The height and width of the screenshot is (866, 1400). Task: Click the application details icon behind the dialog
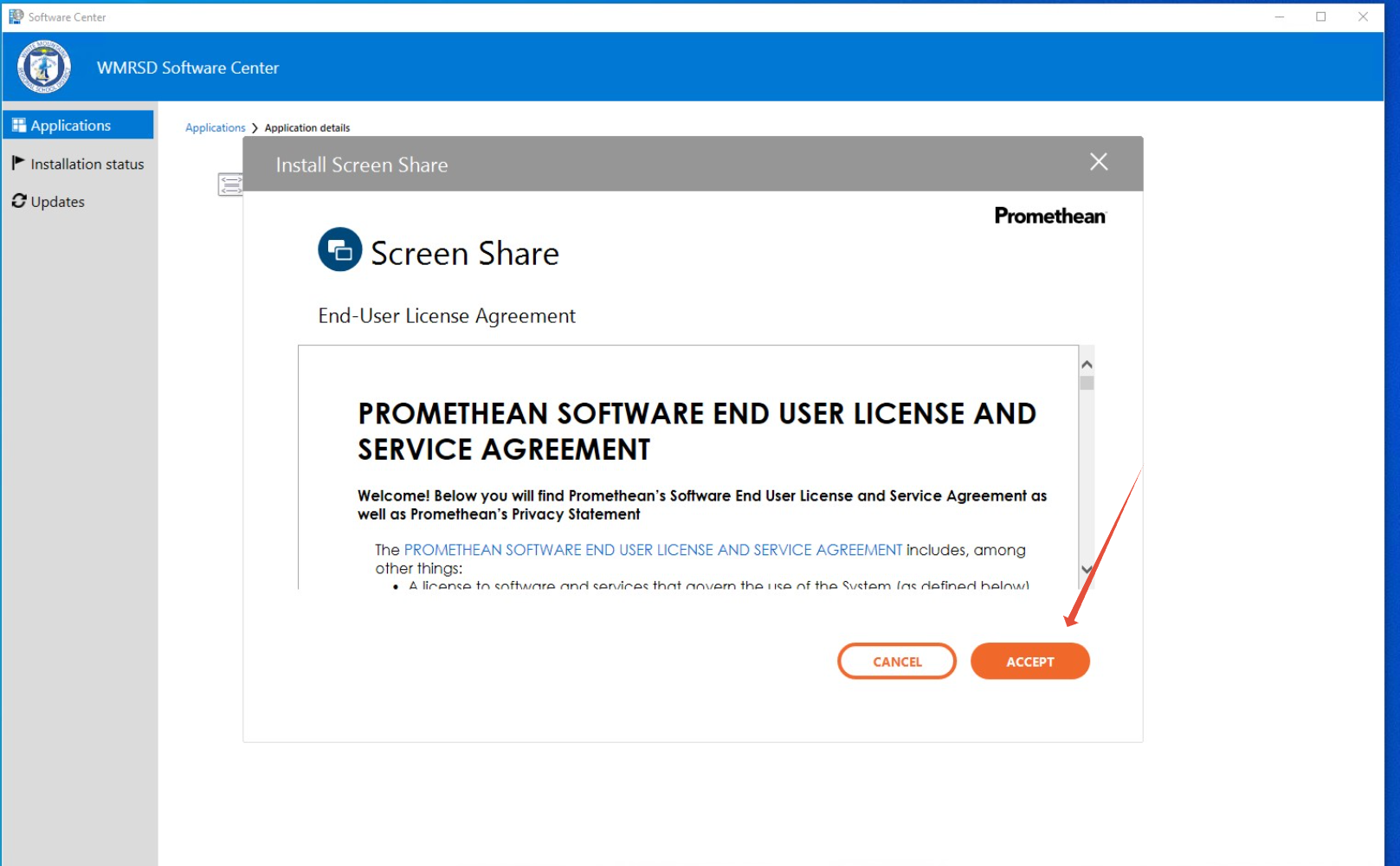point(230,184)
